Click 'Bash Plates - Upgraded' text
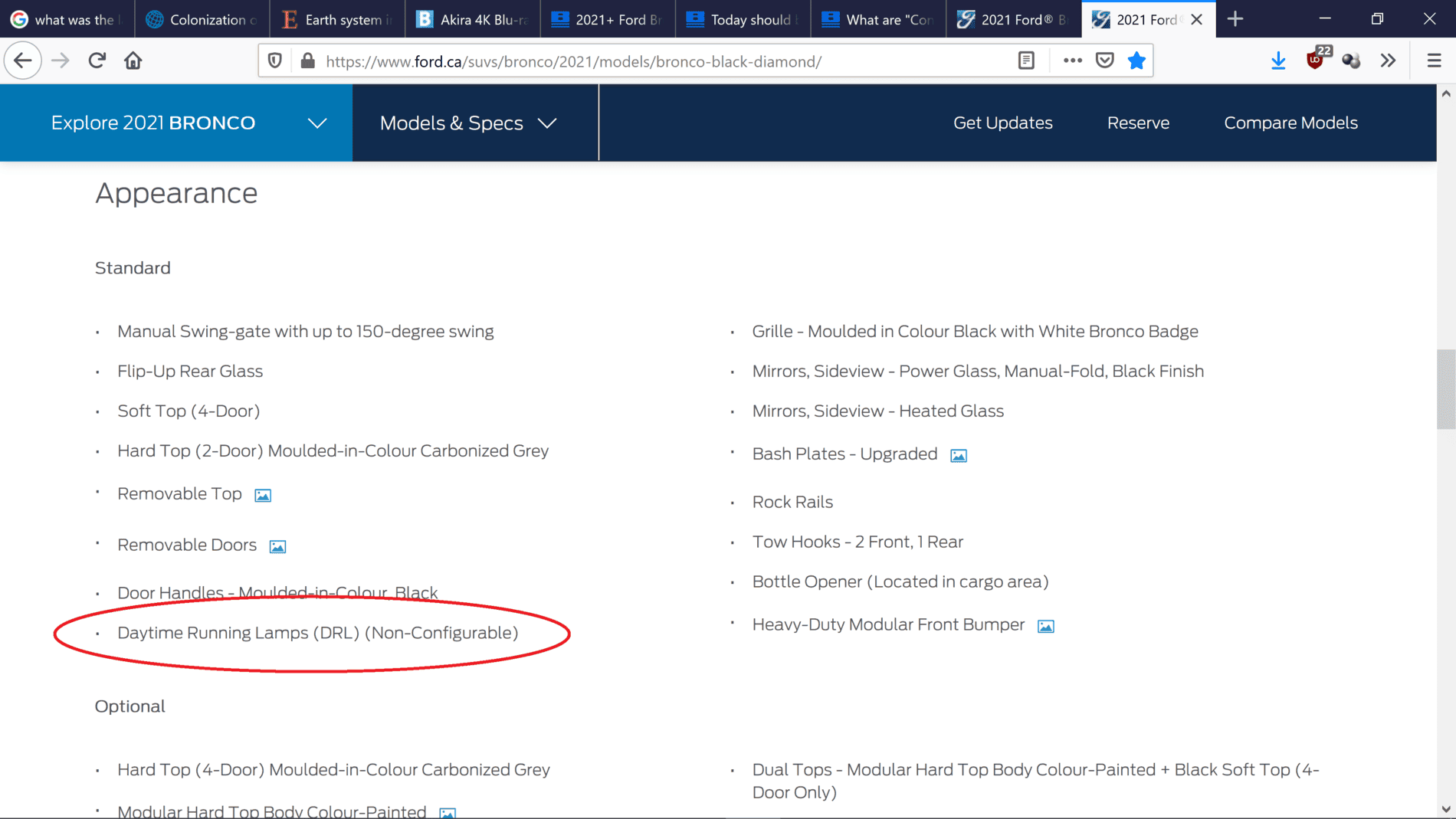The width and height of the screenshot is (1456, 819). pyautogui.click(x=844, y=454)
